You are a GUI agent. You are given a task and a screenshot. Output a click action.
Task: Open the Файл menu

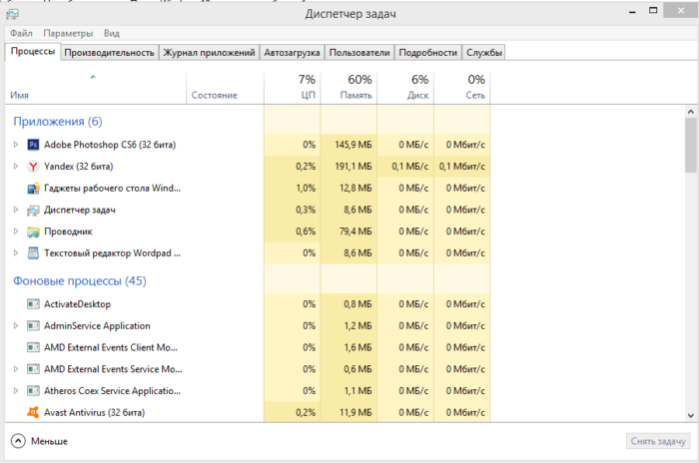(21, 33)
